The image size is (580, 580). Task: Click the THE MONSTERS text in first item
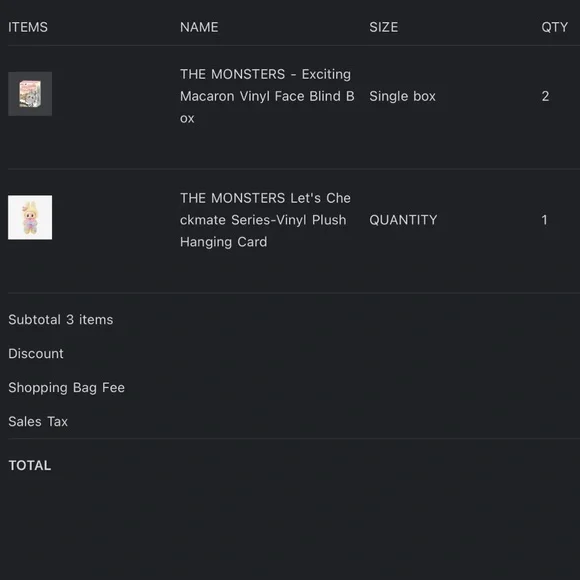(232, 74)
